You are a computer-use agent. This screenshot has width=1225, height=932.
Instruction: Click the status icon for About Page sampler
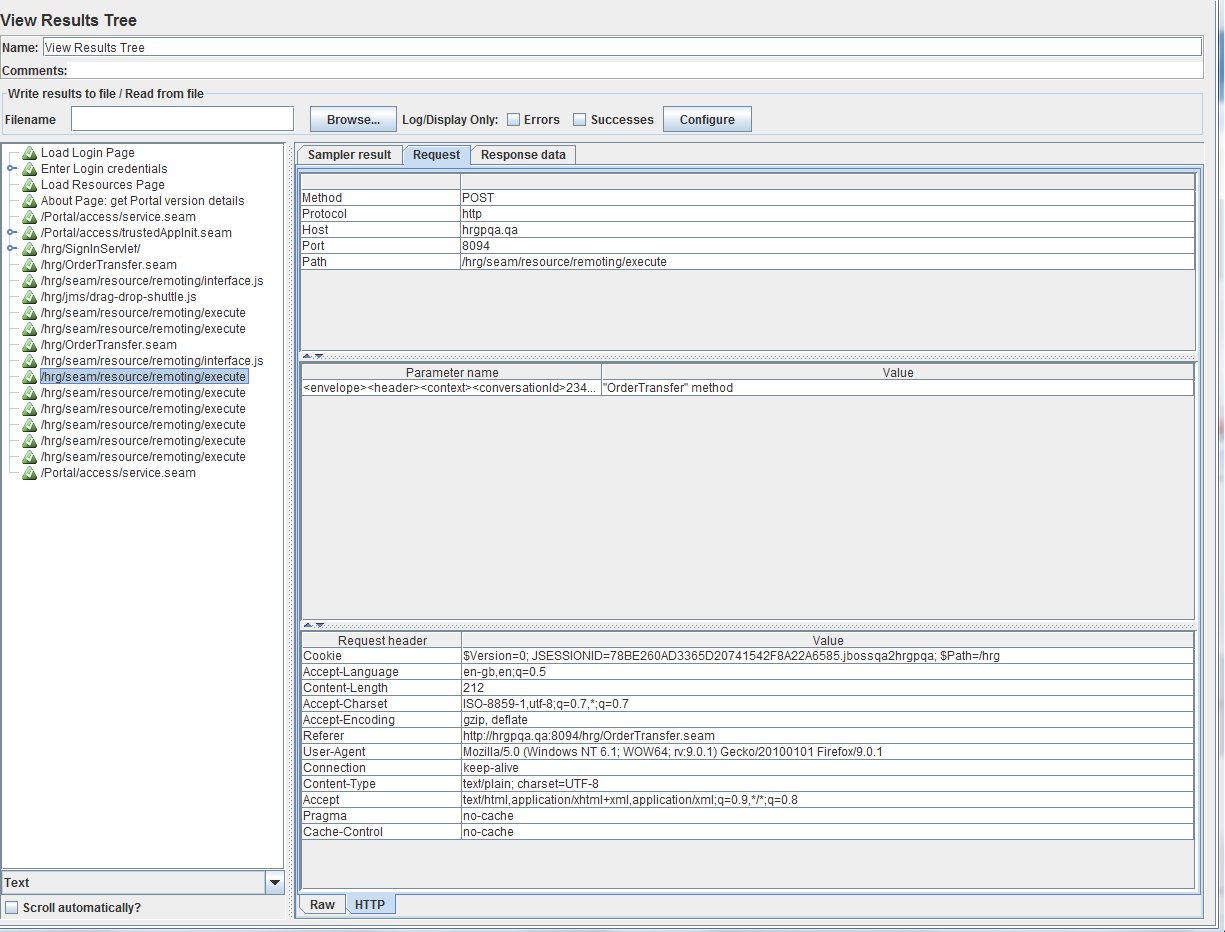pyautogui.click(x=29, y=201)
